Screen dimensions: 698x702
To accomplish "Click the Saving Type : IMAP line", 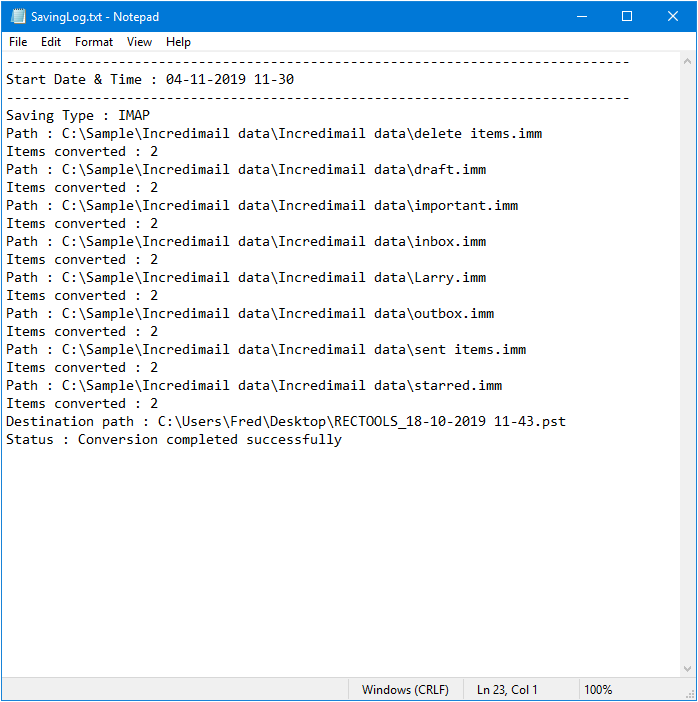I will [78, 116].
